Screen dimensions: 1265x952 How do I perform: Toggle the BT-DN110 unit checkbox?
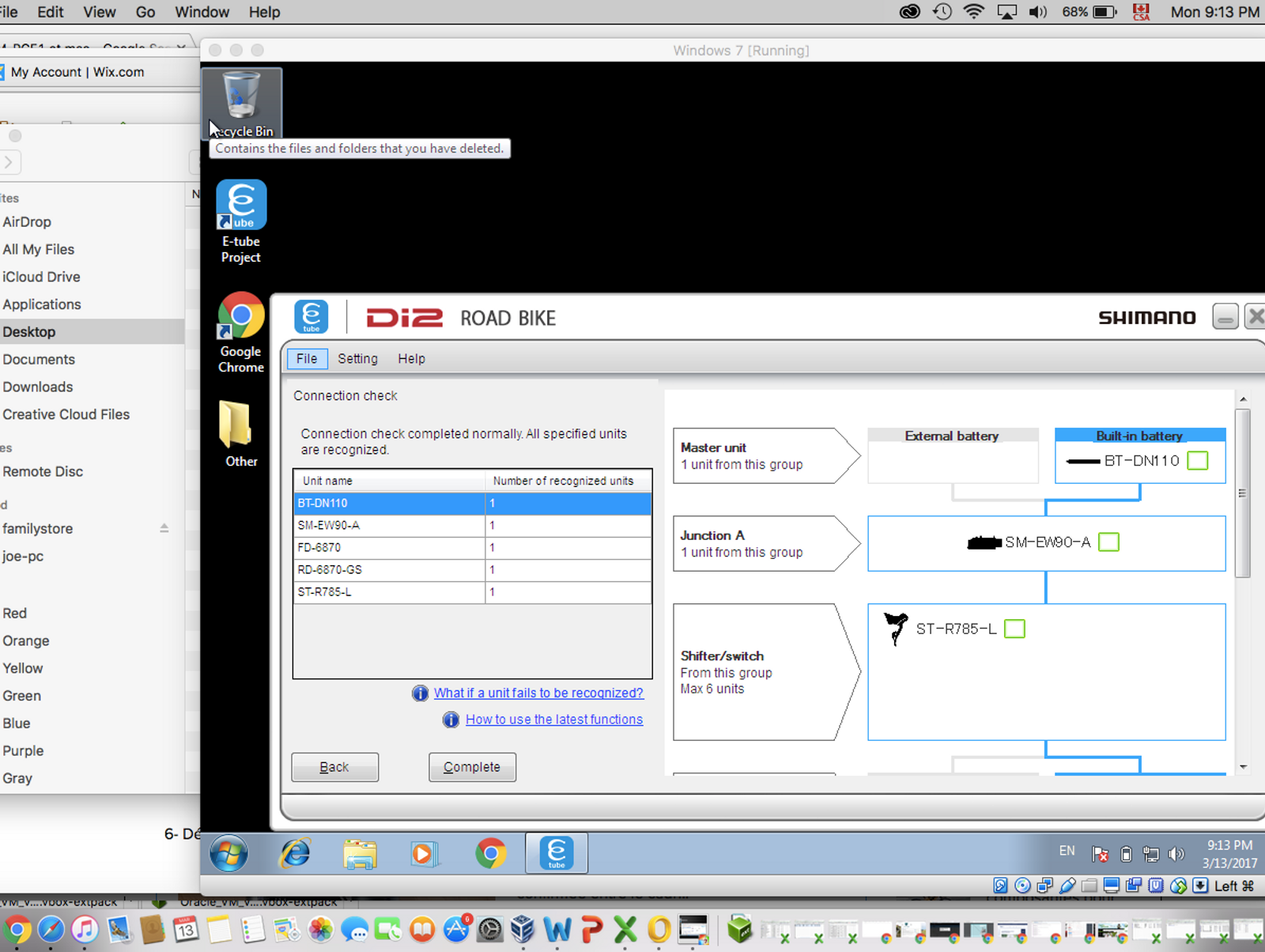[1198, 461]
